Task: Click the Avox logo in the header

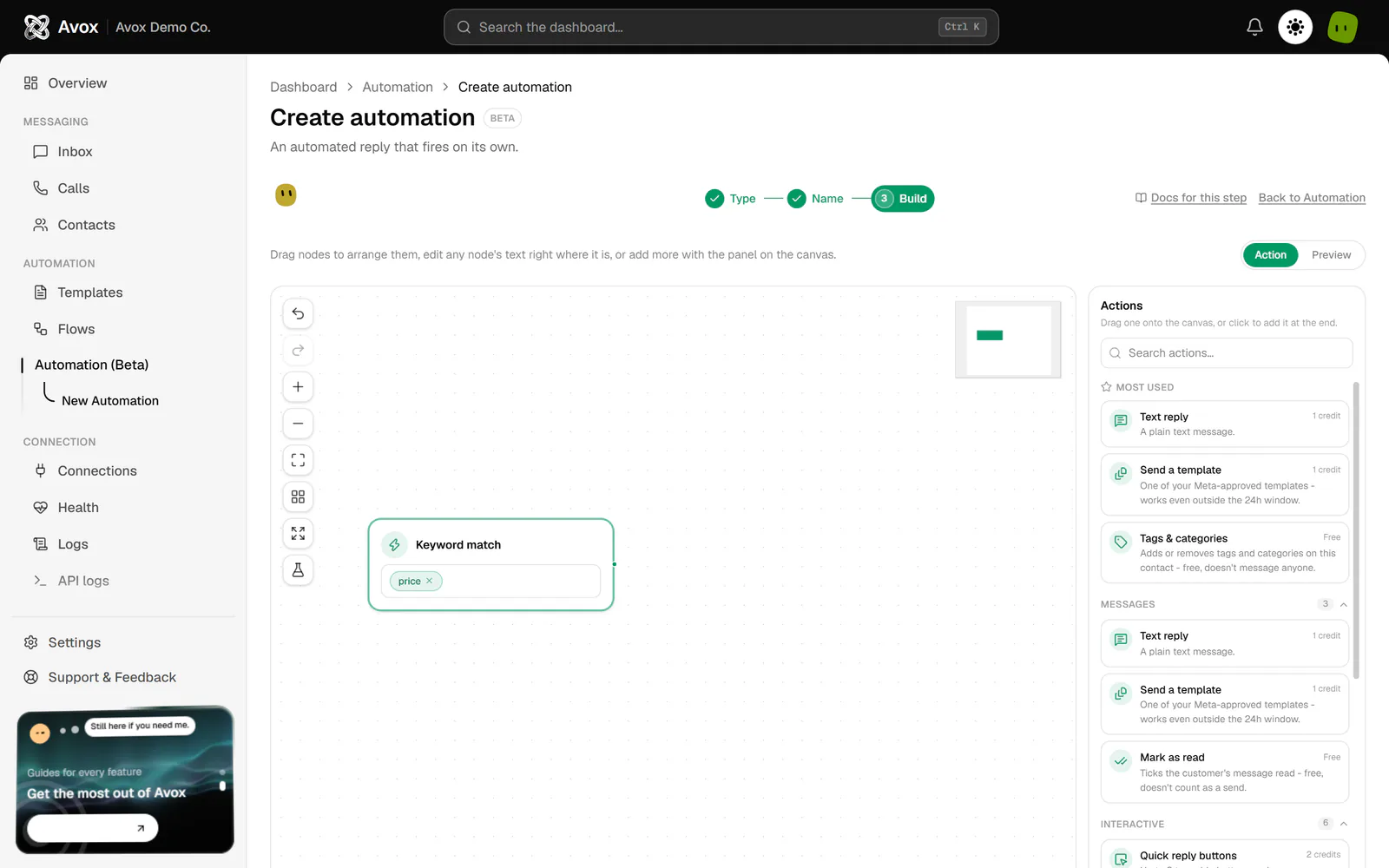Action: [62, 27]
